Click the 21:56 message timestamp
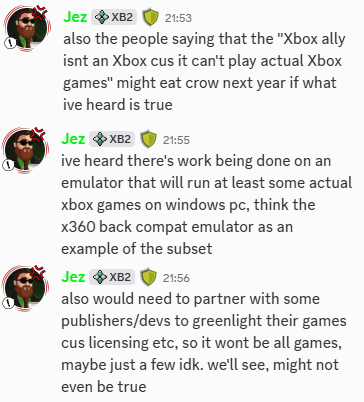Image resolution: width=364 pixels, height=402 pixels. tap(176, 278)
